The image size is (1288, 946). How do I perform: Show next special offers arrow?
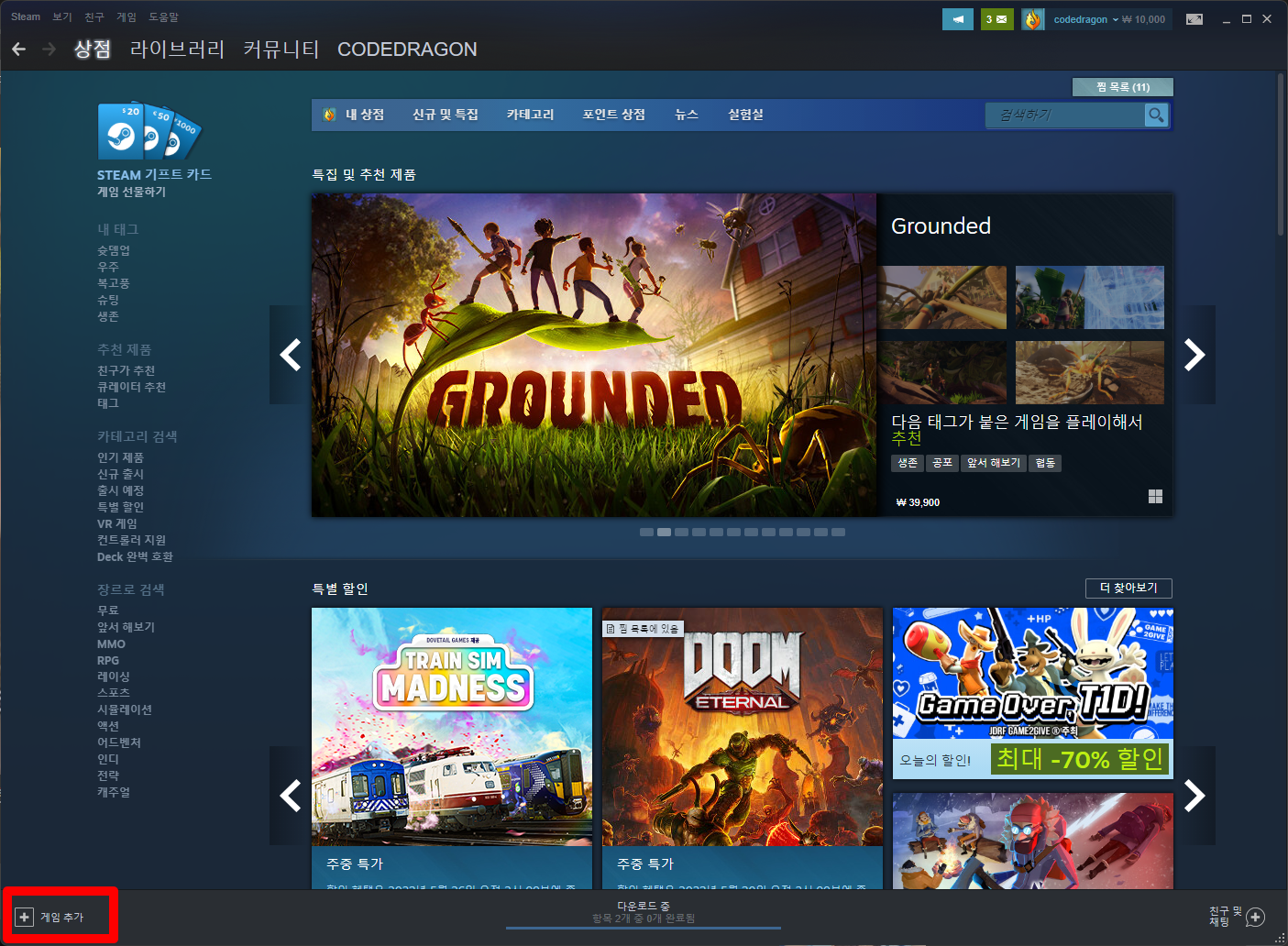click(1194, 796)
